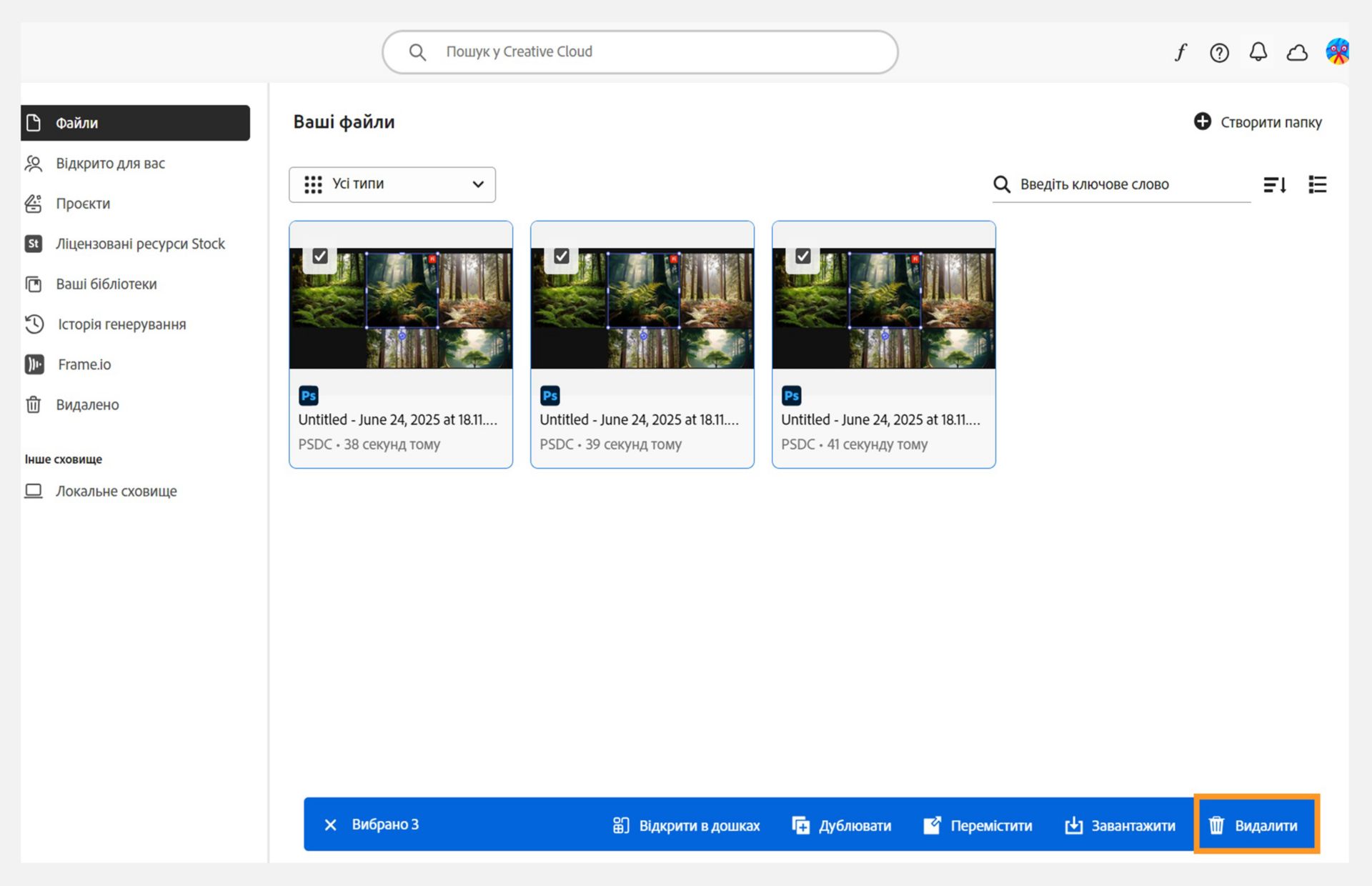Expand the Усі типи dropdown
Viewport: 1372px width, 886px height.
coord(392,184)
